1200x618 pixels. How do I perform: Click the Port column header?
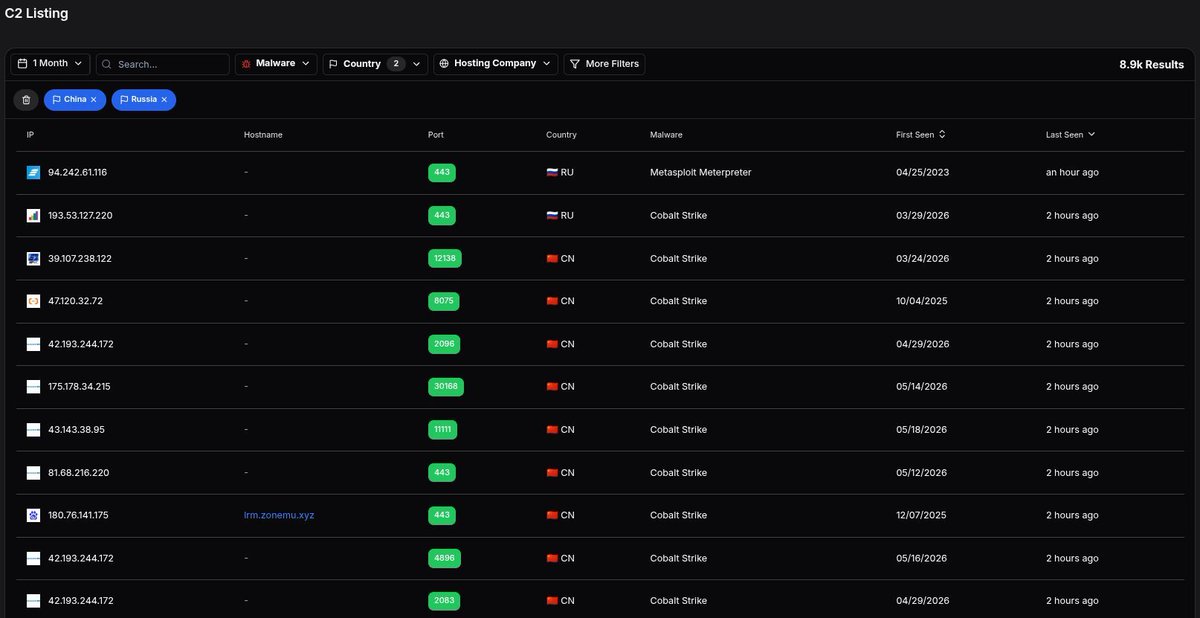click(x=436, y=134)
